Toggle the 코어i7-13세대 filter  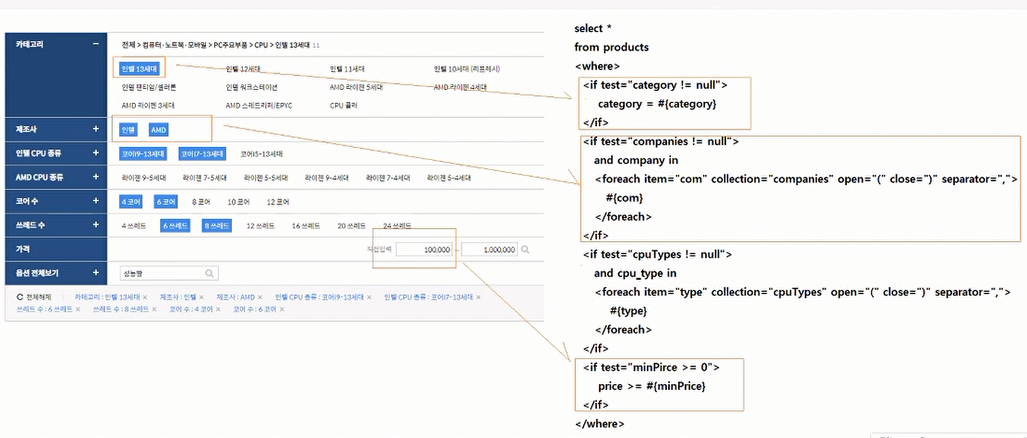(x=202, y=154)
